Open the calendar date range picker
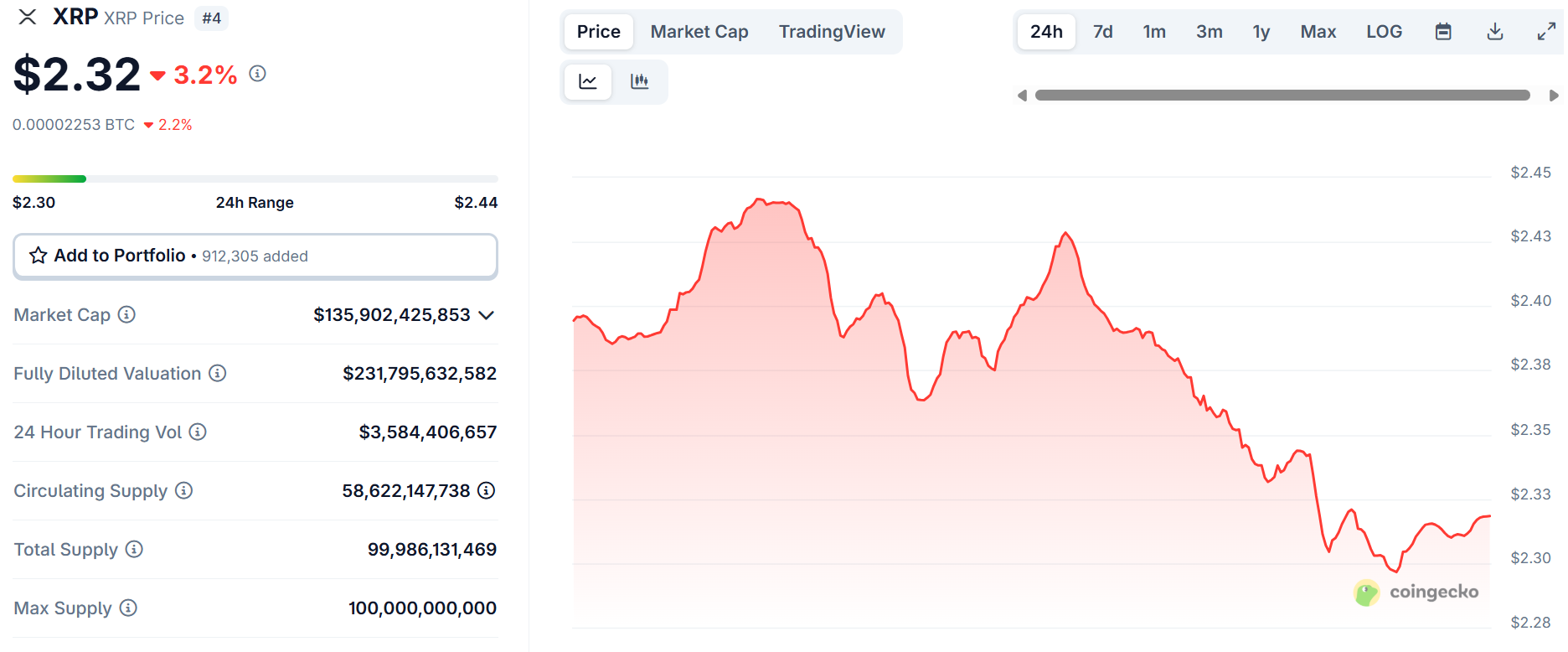The height and width of the screenshot is (652, 1568). click(1443, 32)
